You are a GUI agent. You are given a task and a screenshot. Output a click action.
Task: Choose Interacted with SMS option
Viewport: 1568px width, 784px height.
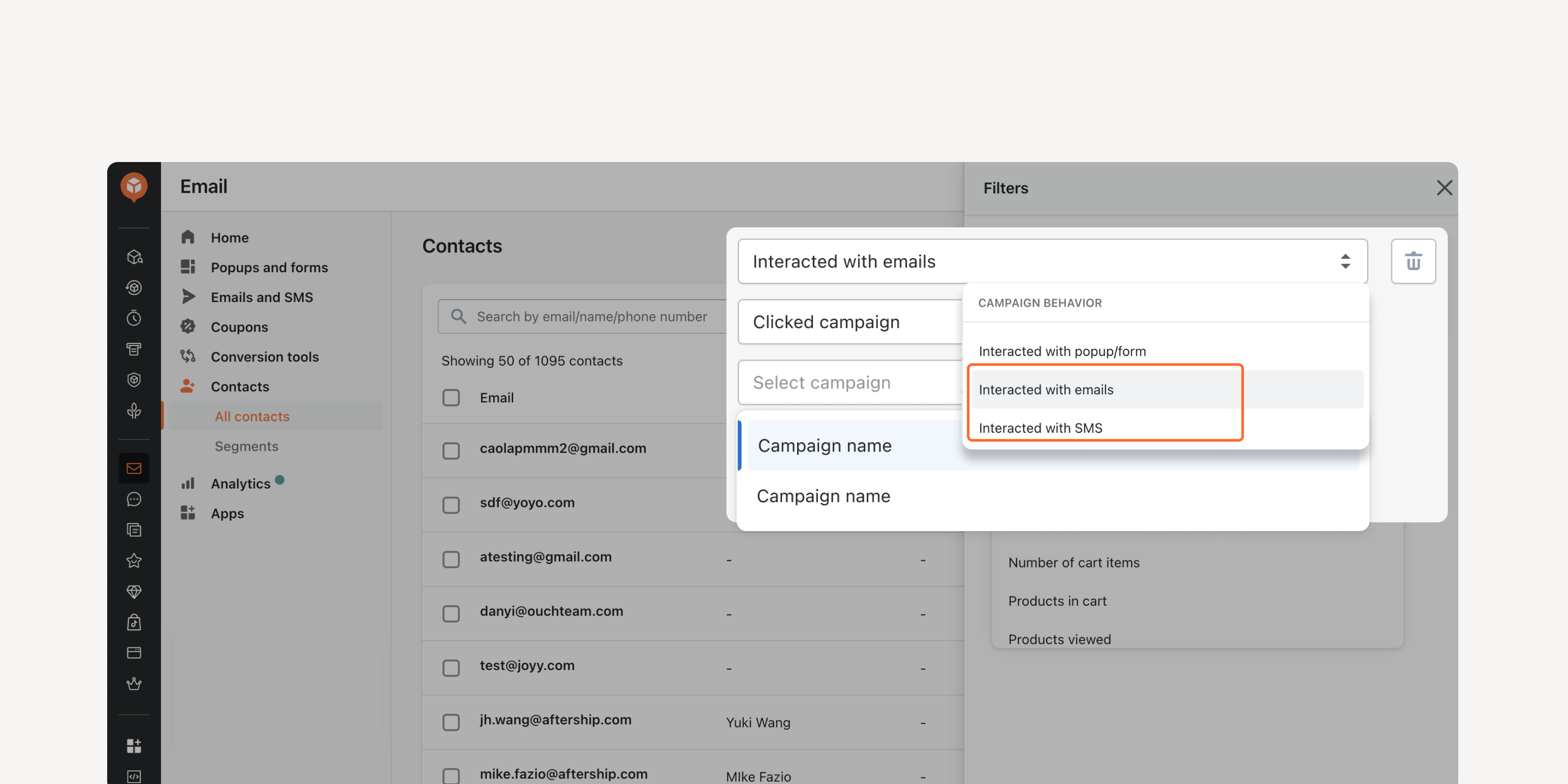tap(1040, 428)
